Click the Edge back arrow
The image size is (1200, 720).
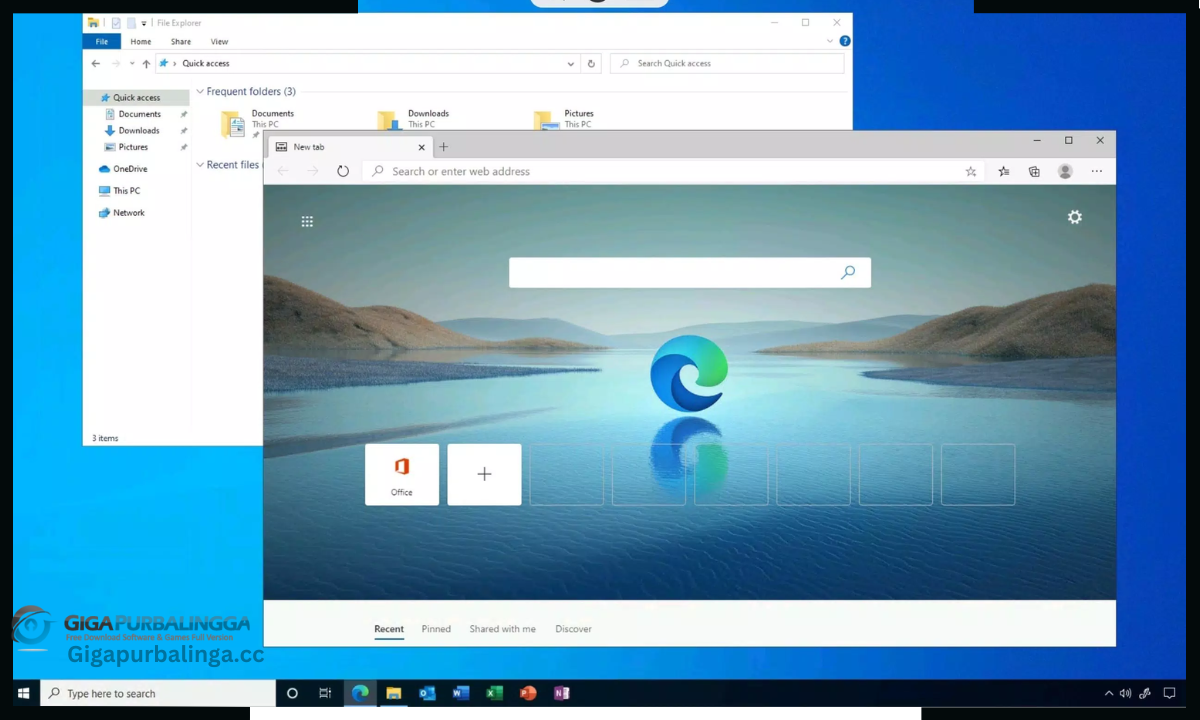pos(283,172)
